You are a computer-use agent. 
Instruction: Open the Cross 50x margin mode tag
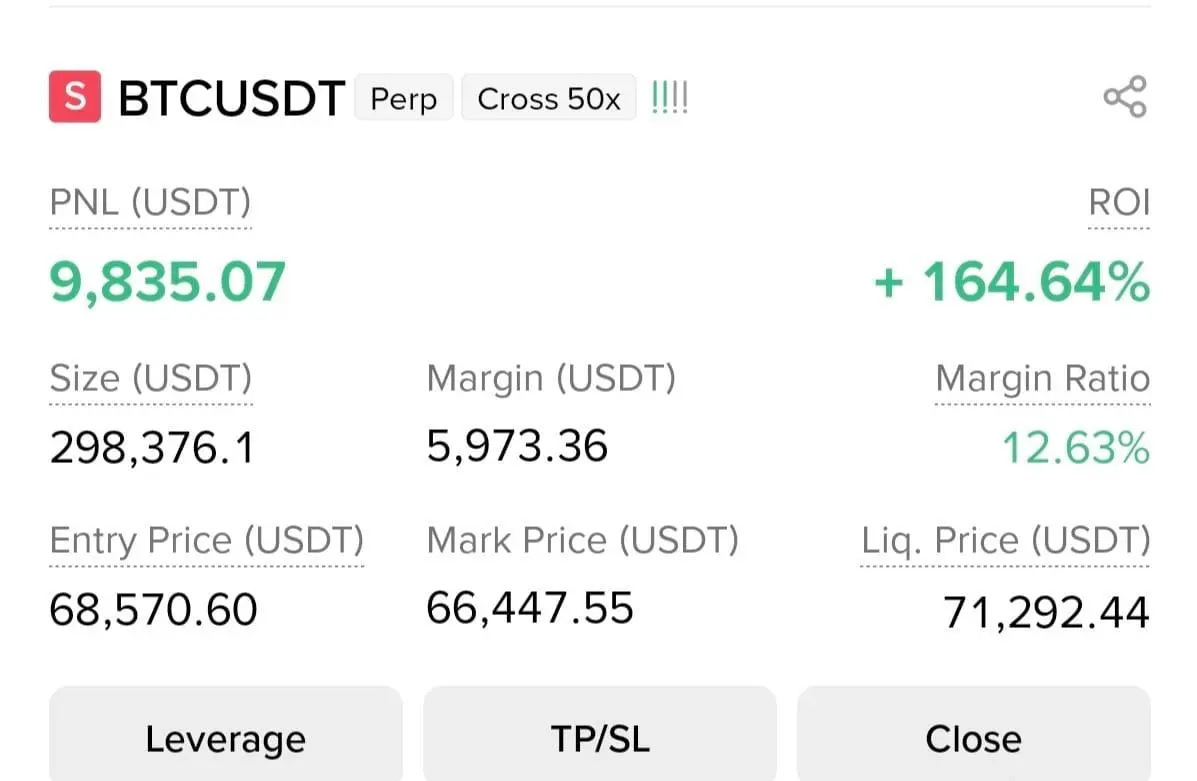click(x=548, y=99)
